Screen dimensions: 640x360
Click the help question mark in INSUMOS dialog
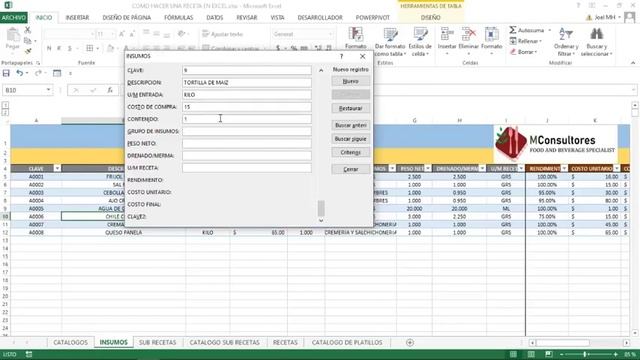342,56
